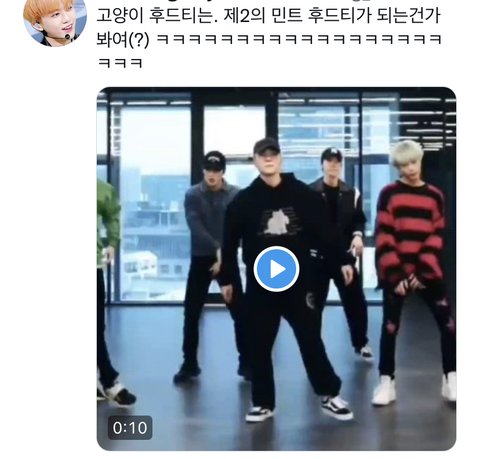Image resolution: width=480 pixels, height=459 pixels.
Task: Click the 봐여(?) text in the tweet
Action: (123, 39)
